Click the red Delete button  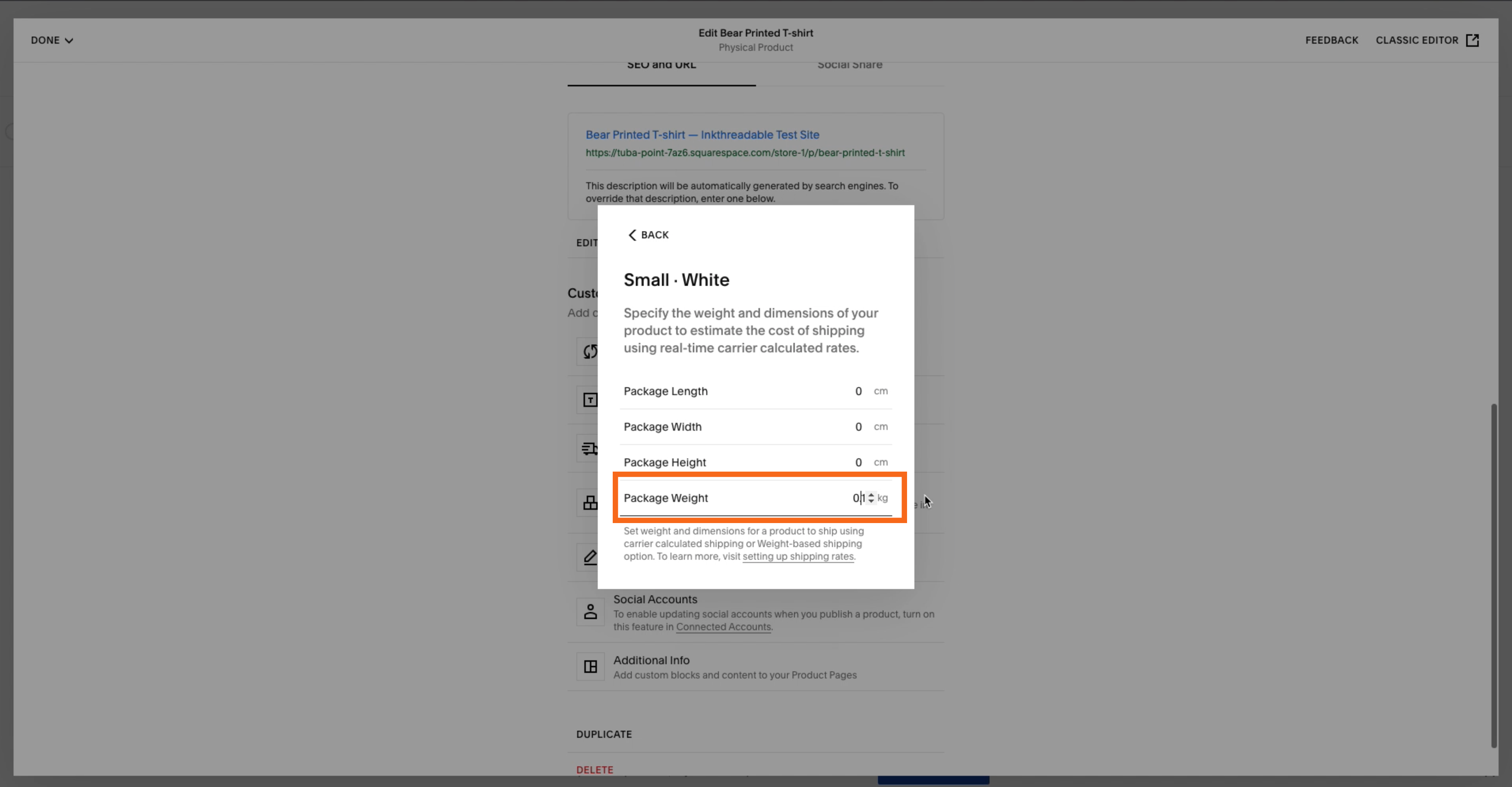(x=594, y=769)
